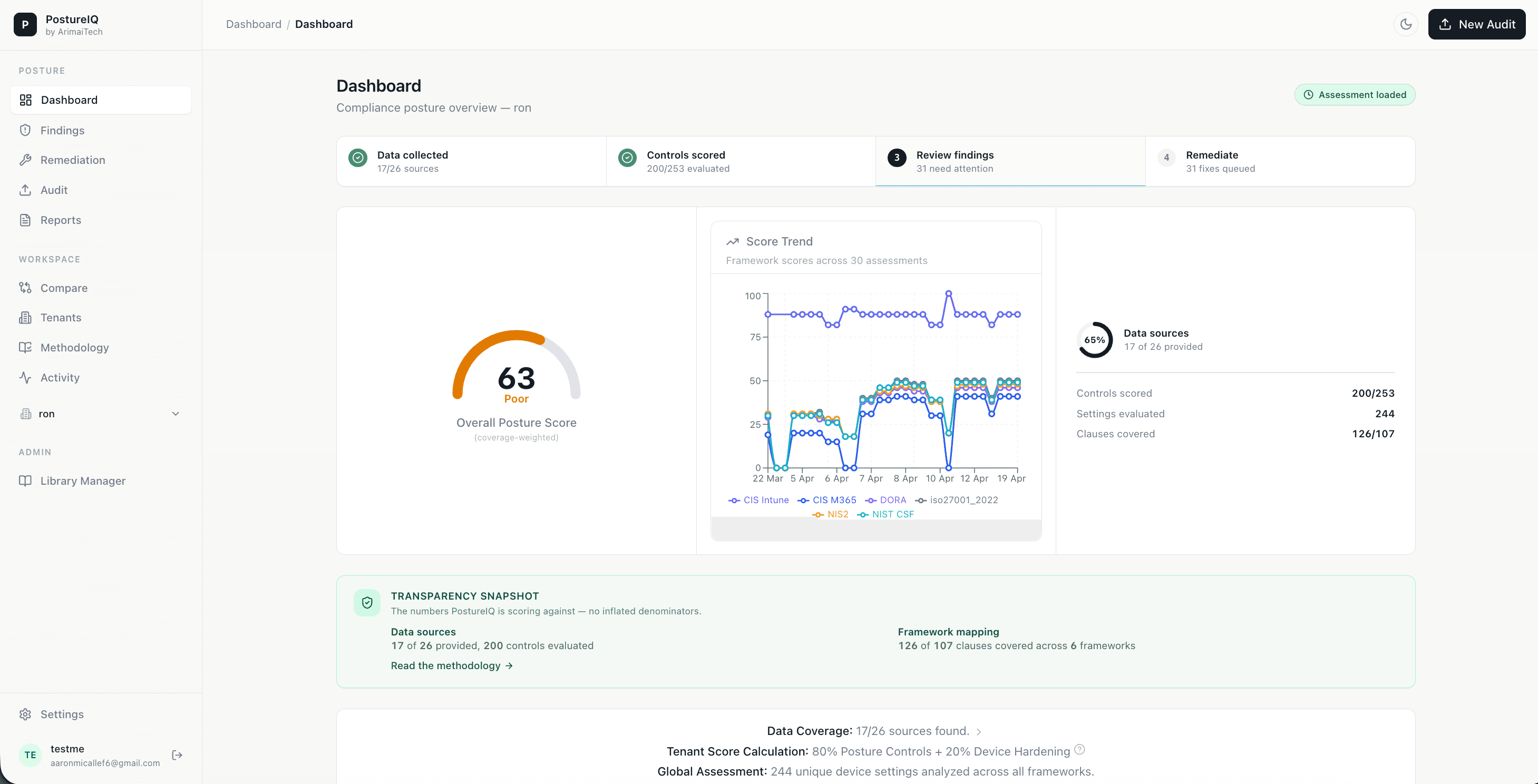
Task: Click the TE user avatar
Action: pyautogui.click(x=31, y=756)
